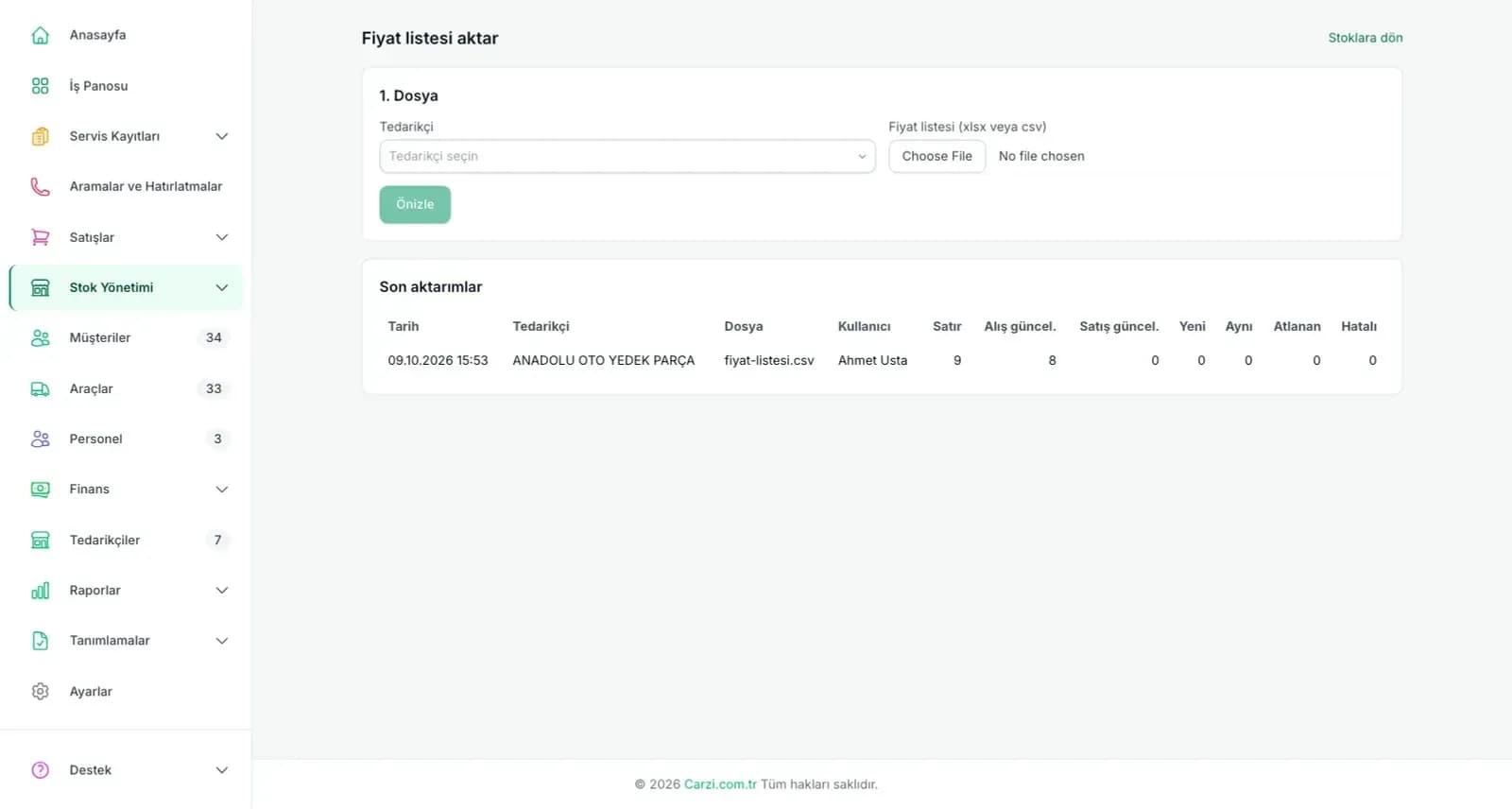Click the Choose File button

[x=936, y=156]
